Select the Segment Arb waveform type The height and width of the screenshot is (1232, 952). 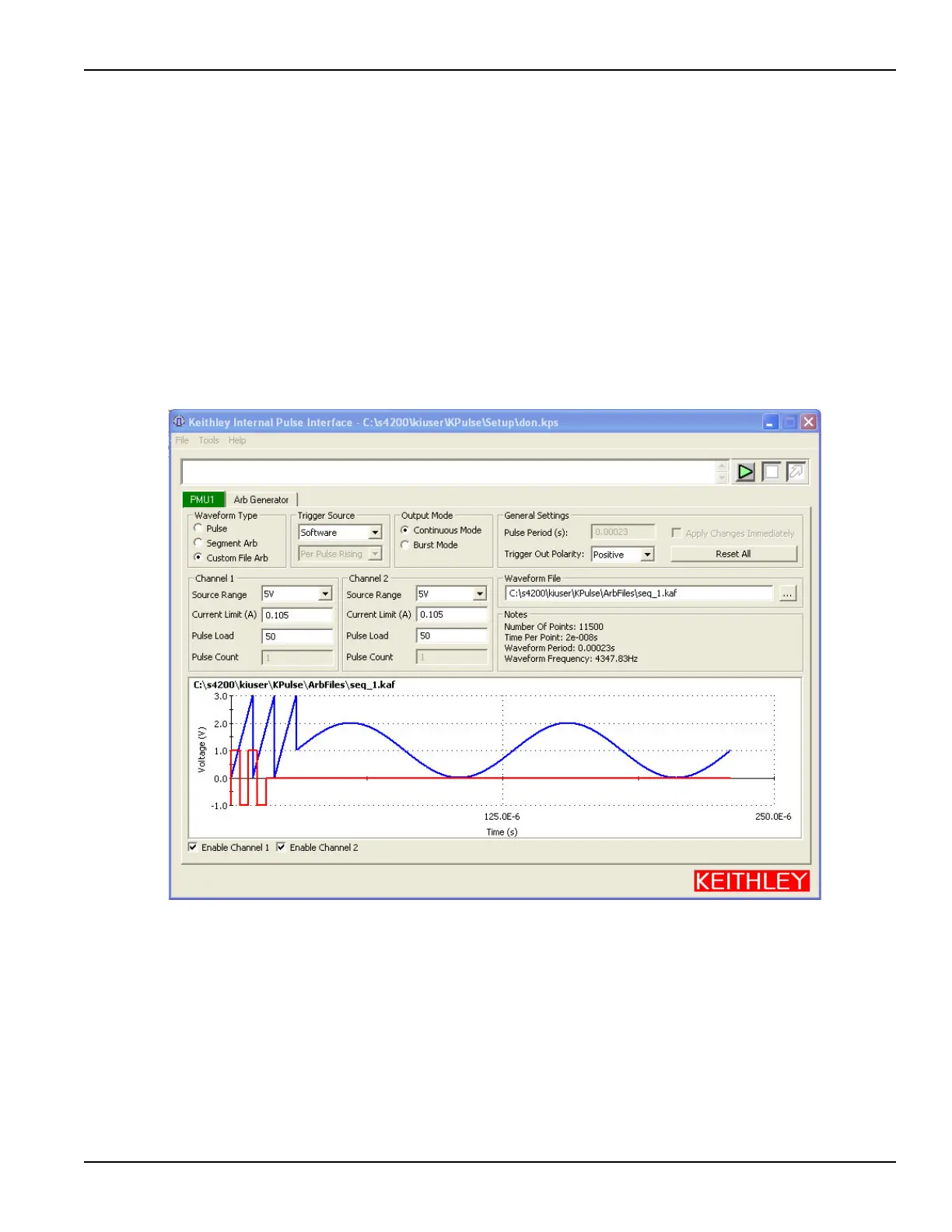198,543
